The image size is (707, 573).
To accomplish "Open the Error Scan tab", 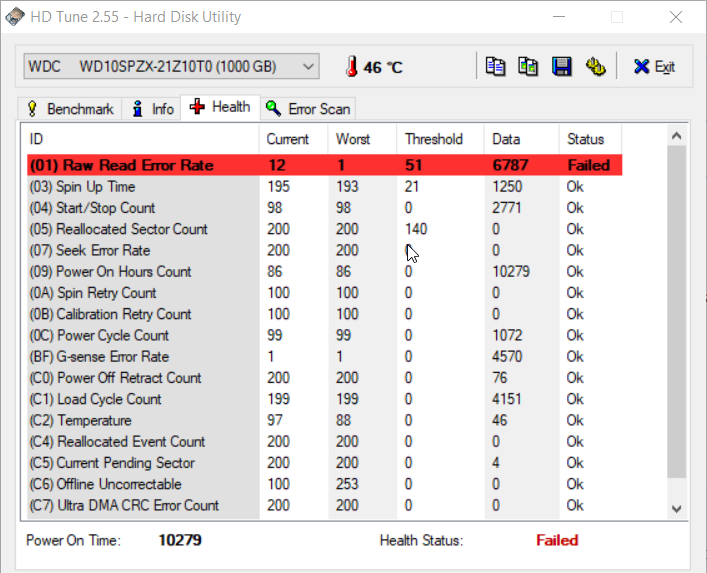I will point(308,109).
